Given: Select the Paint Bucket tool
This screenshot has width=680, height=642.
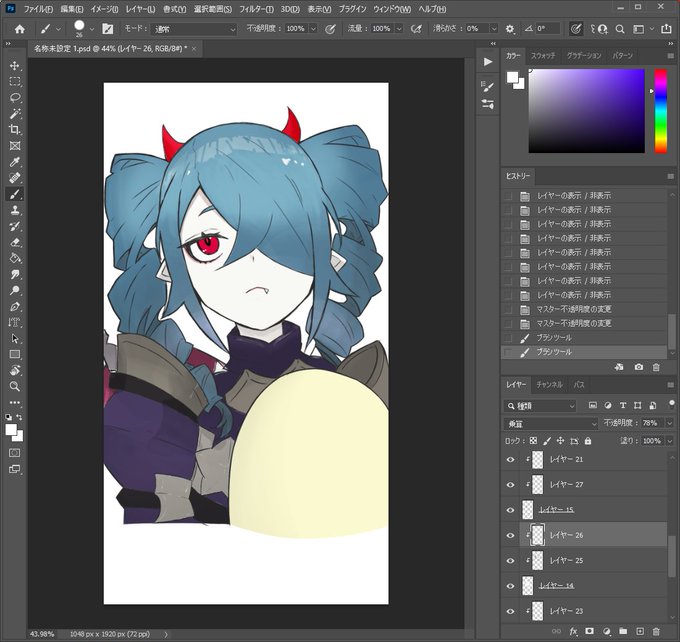Looking at the screenshot, I should point(15,259).
